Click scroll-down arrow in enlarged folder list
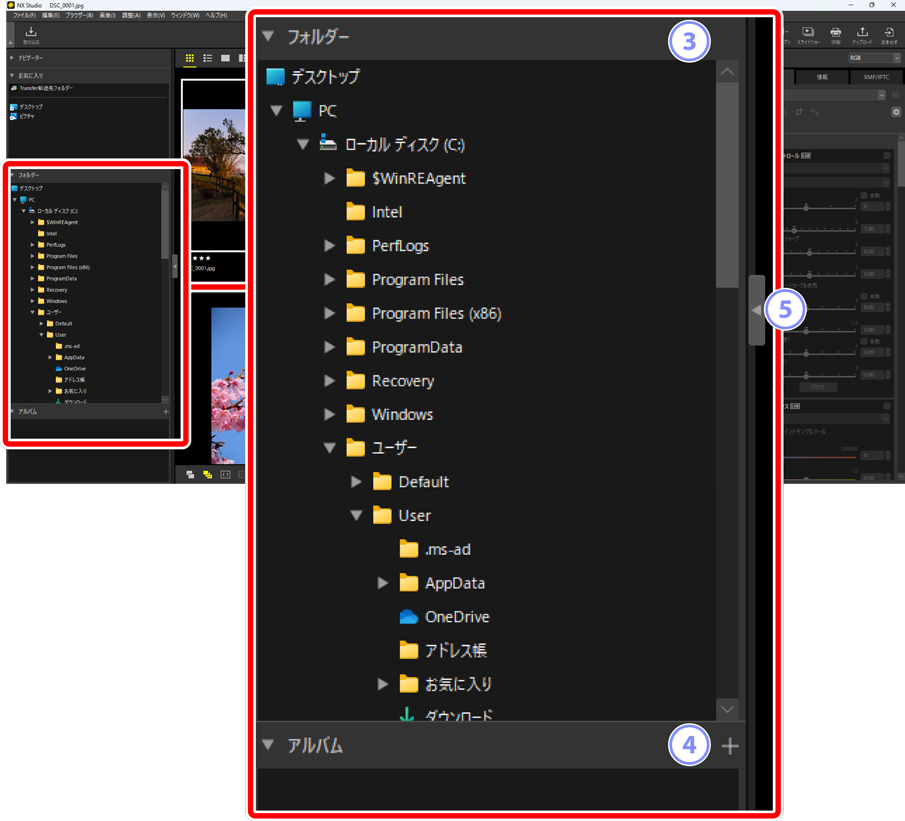 tap(727, 709)
